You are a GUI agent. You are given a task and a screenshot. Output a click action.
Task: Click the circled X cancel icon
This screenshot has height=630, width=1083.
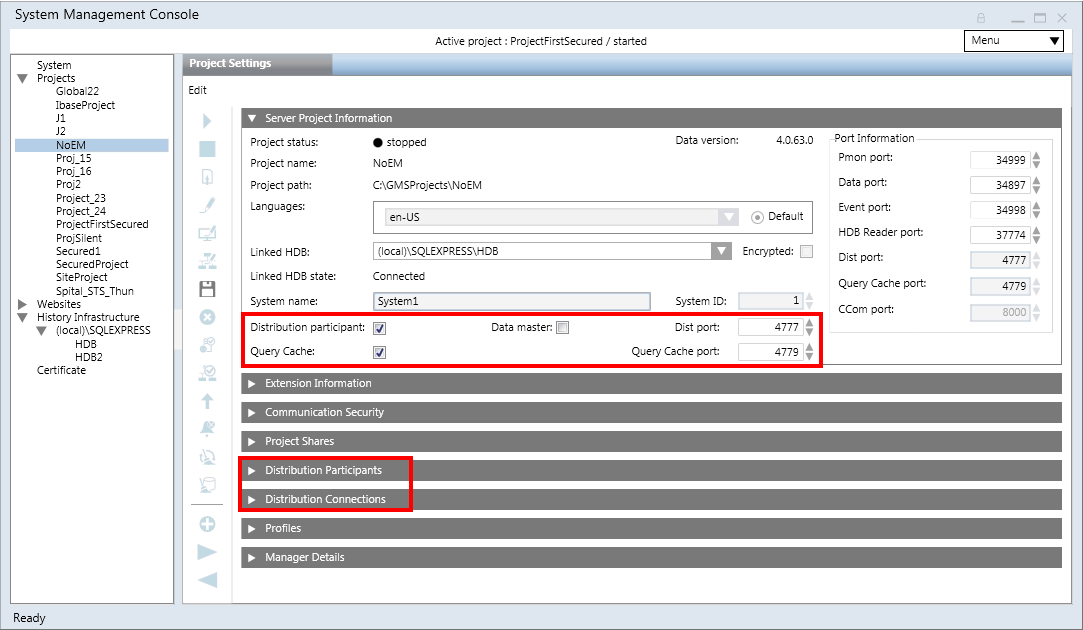(x=208, y=317)
